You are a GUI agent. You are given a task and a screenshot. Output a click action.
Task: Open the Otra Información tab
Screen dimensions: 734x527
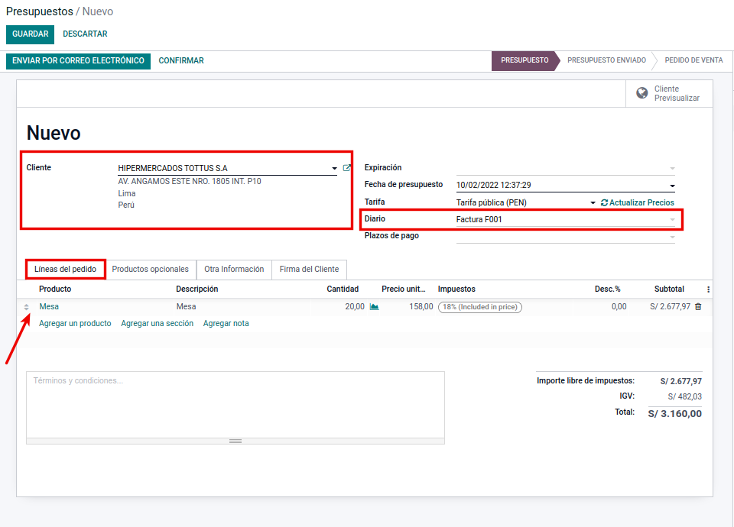click(234, 269)
